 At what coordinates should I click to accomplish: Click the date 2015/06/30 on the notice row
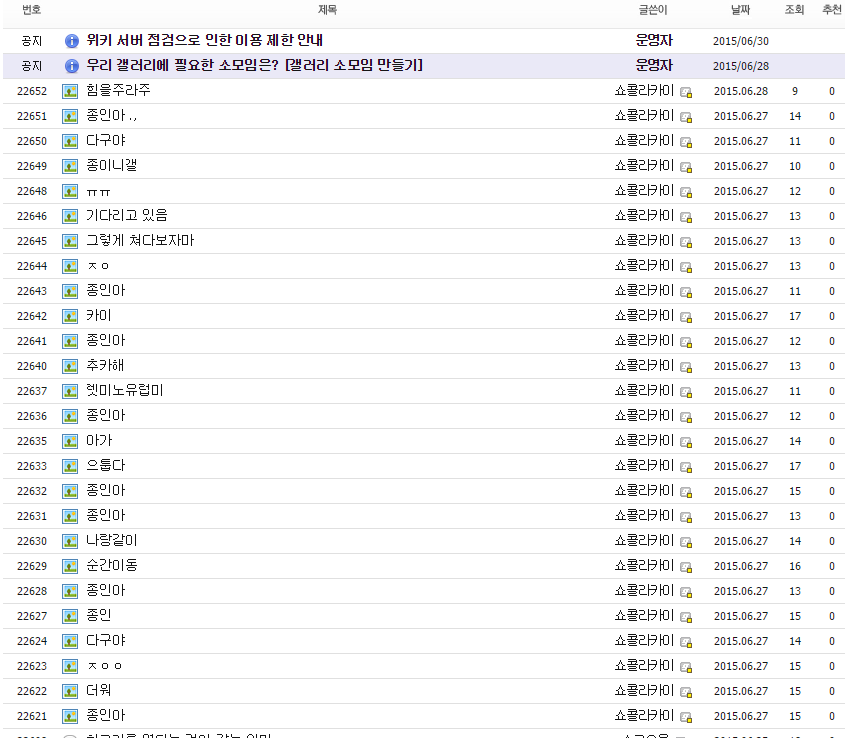pyautogui.click(x=741, y=41)
